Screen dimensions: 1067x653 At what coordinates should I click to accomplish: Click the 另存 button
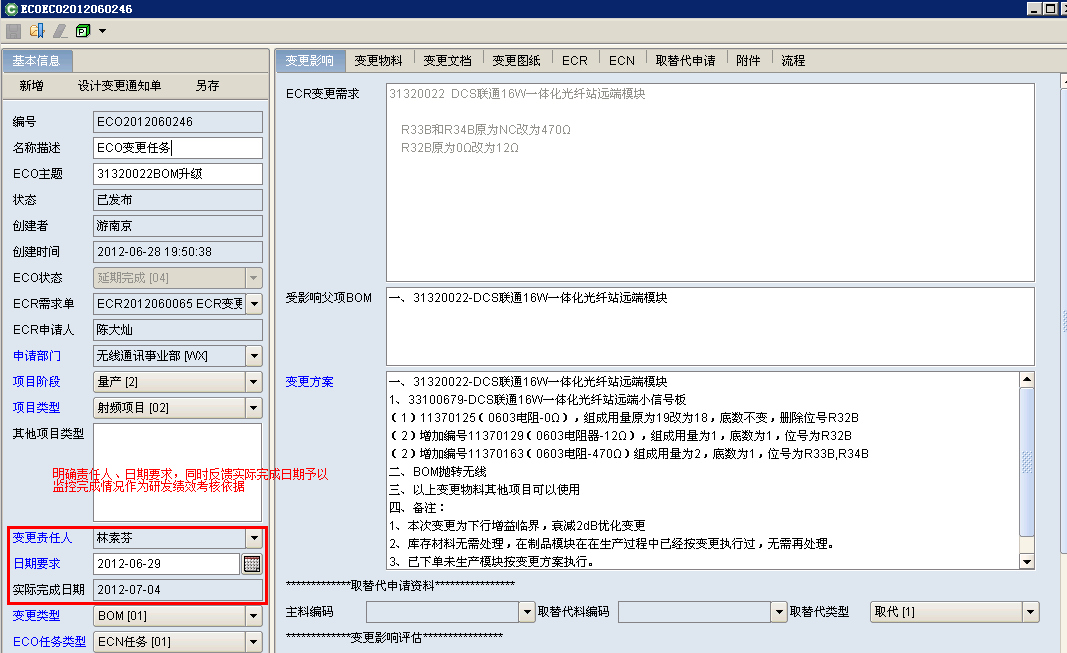click(x=207, y=86)
